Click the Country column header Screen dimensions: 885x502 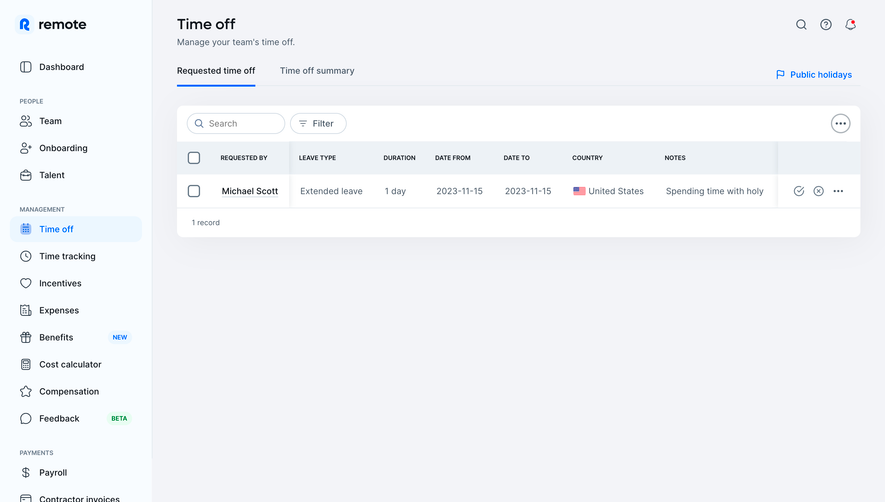588,158
